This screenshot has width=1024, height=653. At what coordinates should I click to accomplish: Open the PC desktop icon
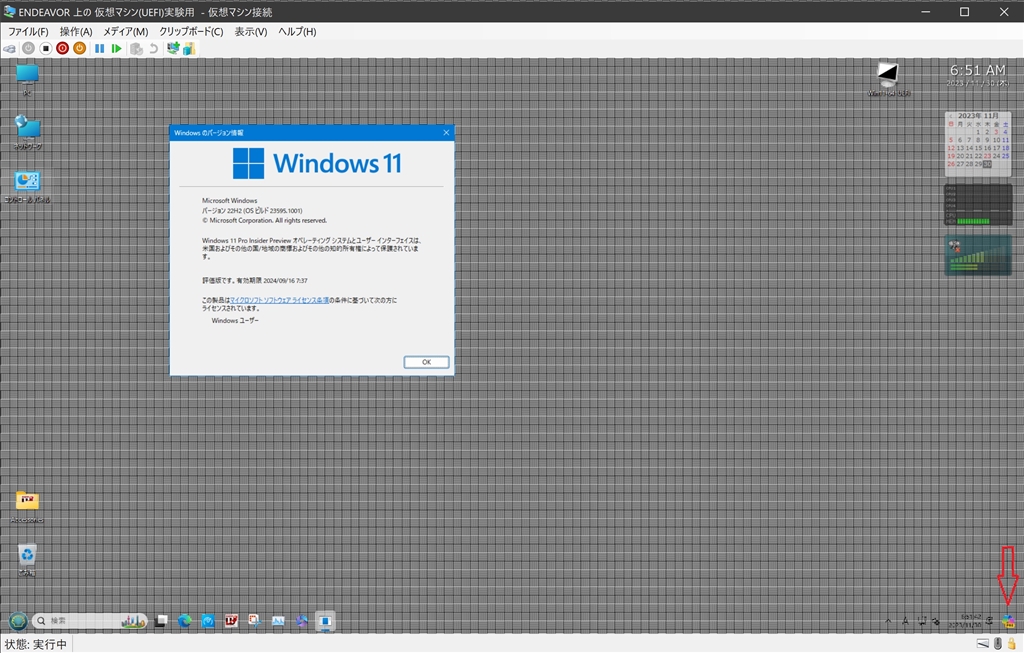tap(27, 80)
